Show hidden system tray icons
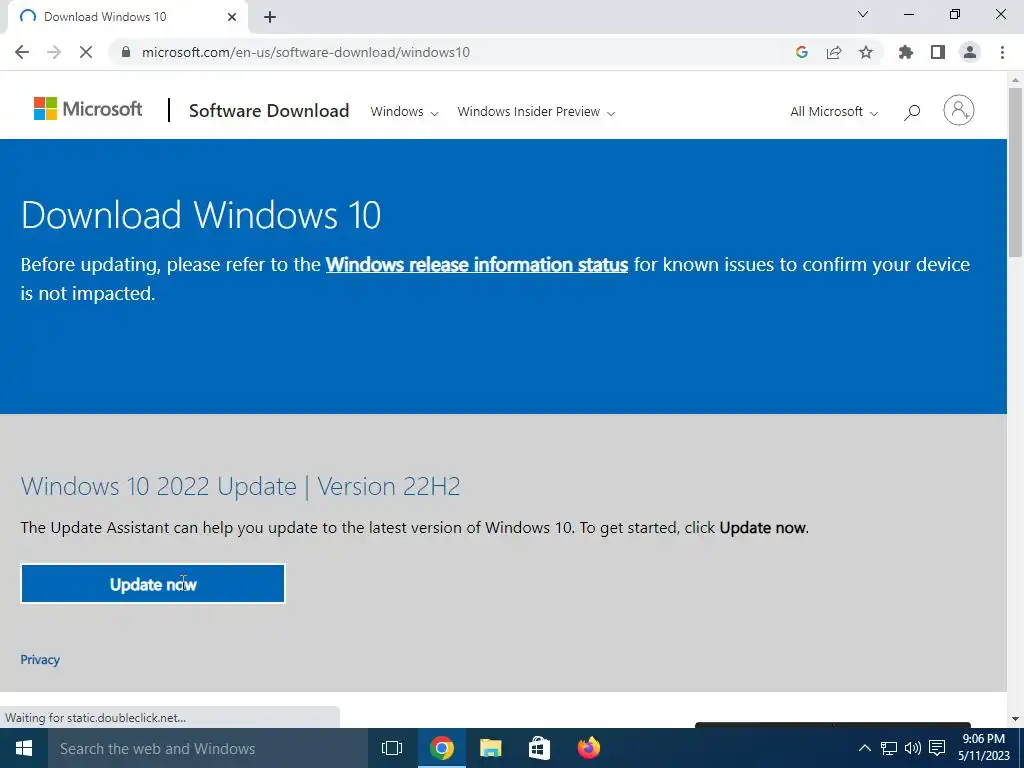Viewport: 1024px width, 768px height. pos(864,748)
